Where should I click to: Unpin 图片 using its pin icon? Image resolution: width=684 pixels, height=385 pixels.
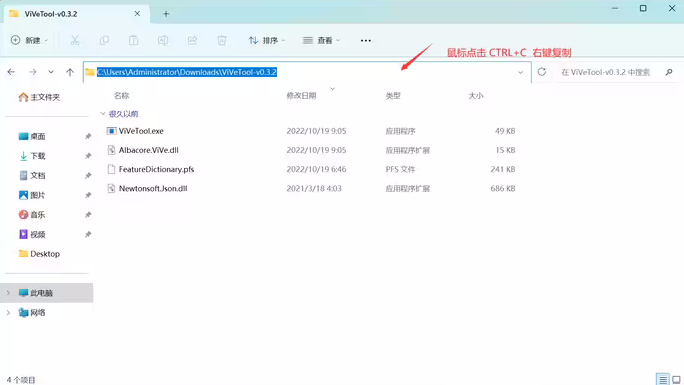coord(88,195)
